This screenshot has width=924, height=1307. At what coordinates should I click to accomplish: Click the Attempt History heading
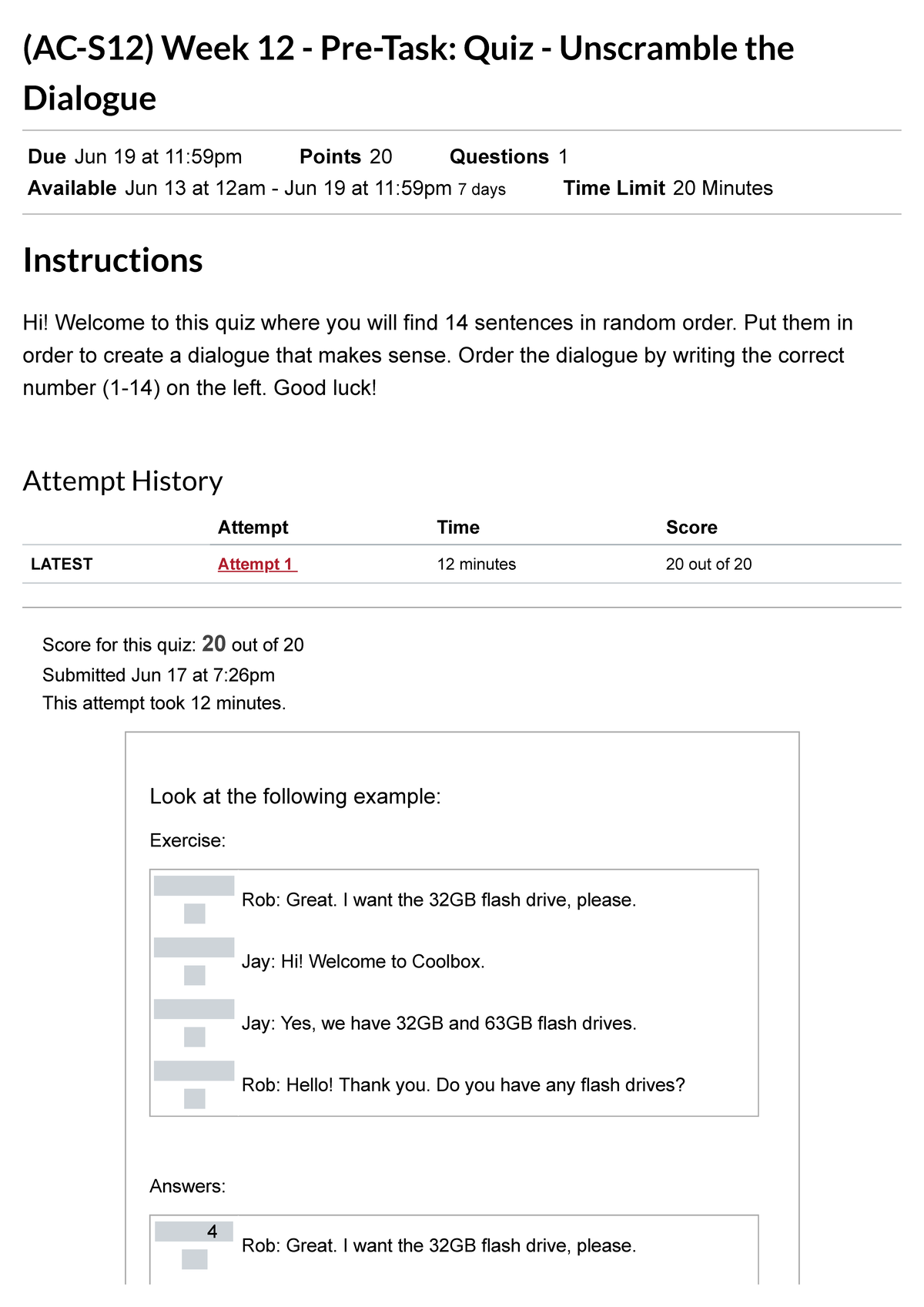coord(122,481)
